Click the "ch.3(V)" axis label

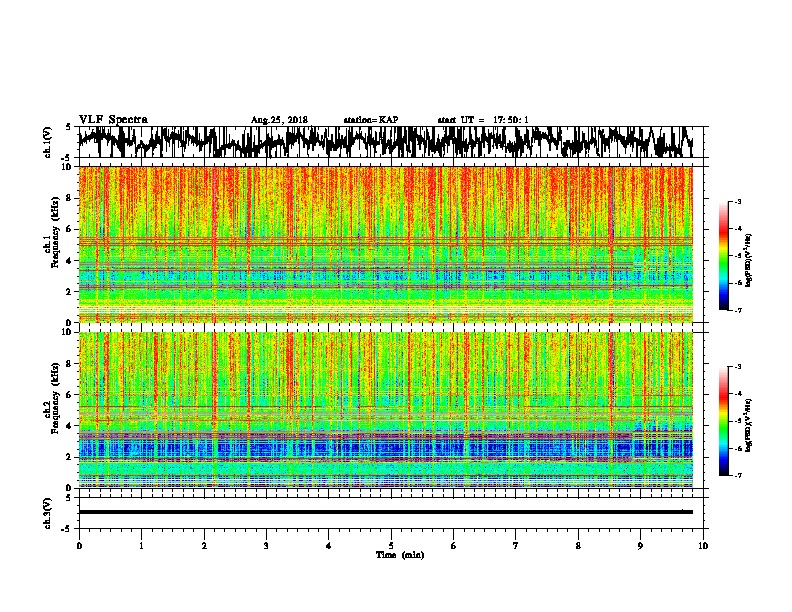[x=48, y=513]
